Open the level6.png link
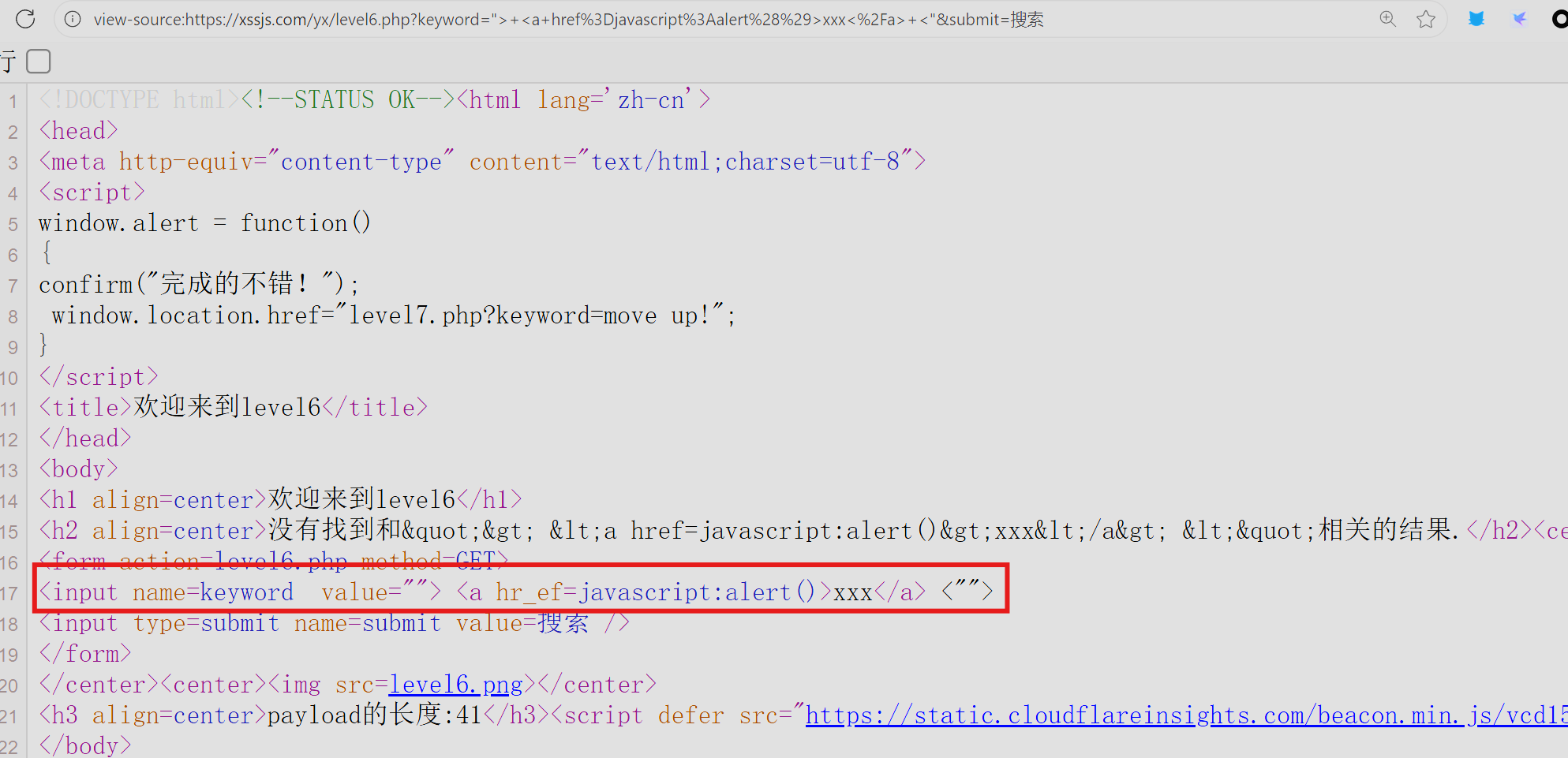 tap(456, 685)
